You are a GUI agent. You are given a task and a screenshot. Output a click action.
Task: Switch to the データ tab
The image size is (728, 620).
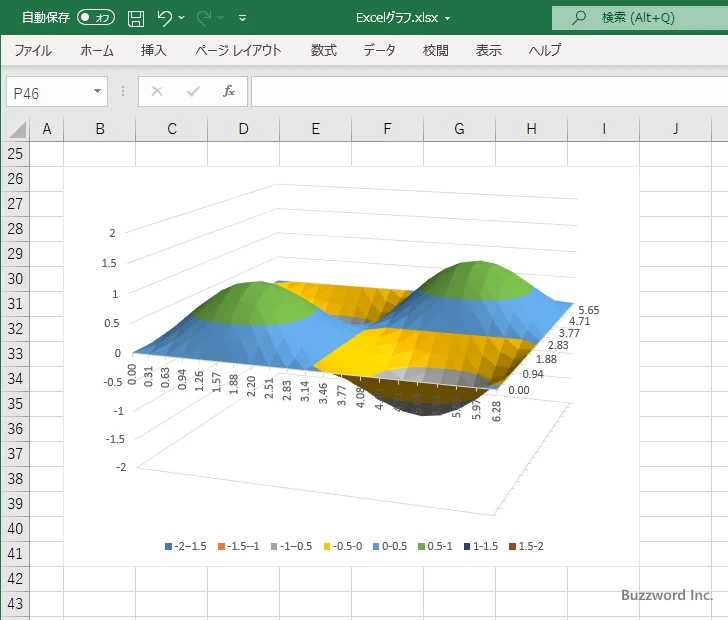click(x=379, y=50)
